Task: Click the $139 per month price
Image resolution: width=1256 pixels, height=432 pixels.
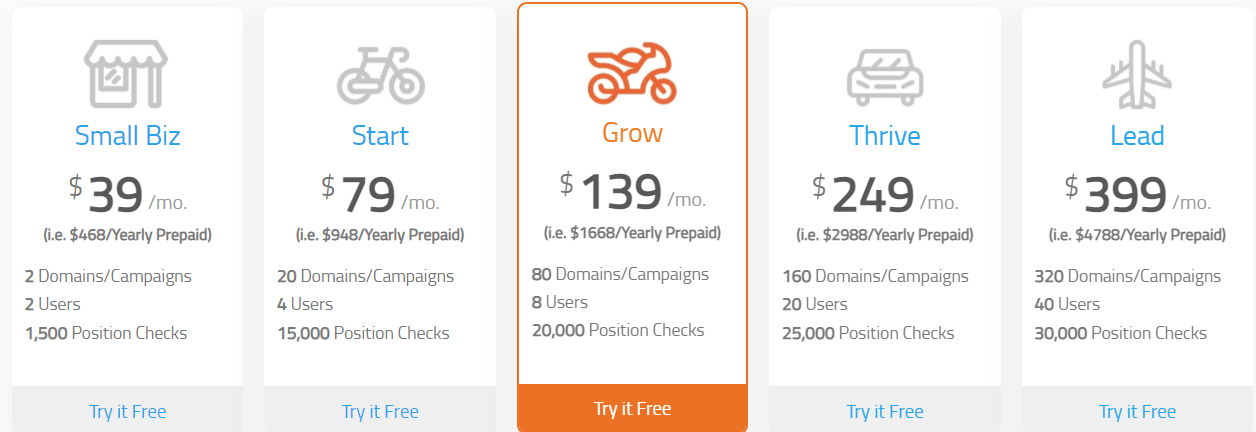Action: [632, 193]
